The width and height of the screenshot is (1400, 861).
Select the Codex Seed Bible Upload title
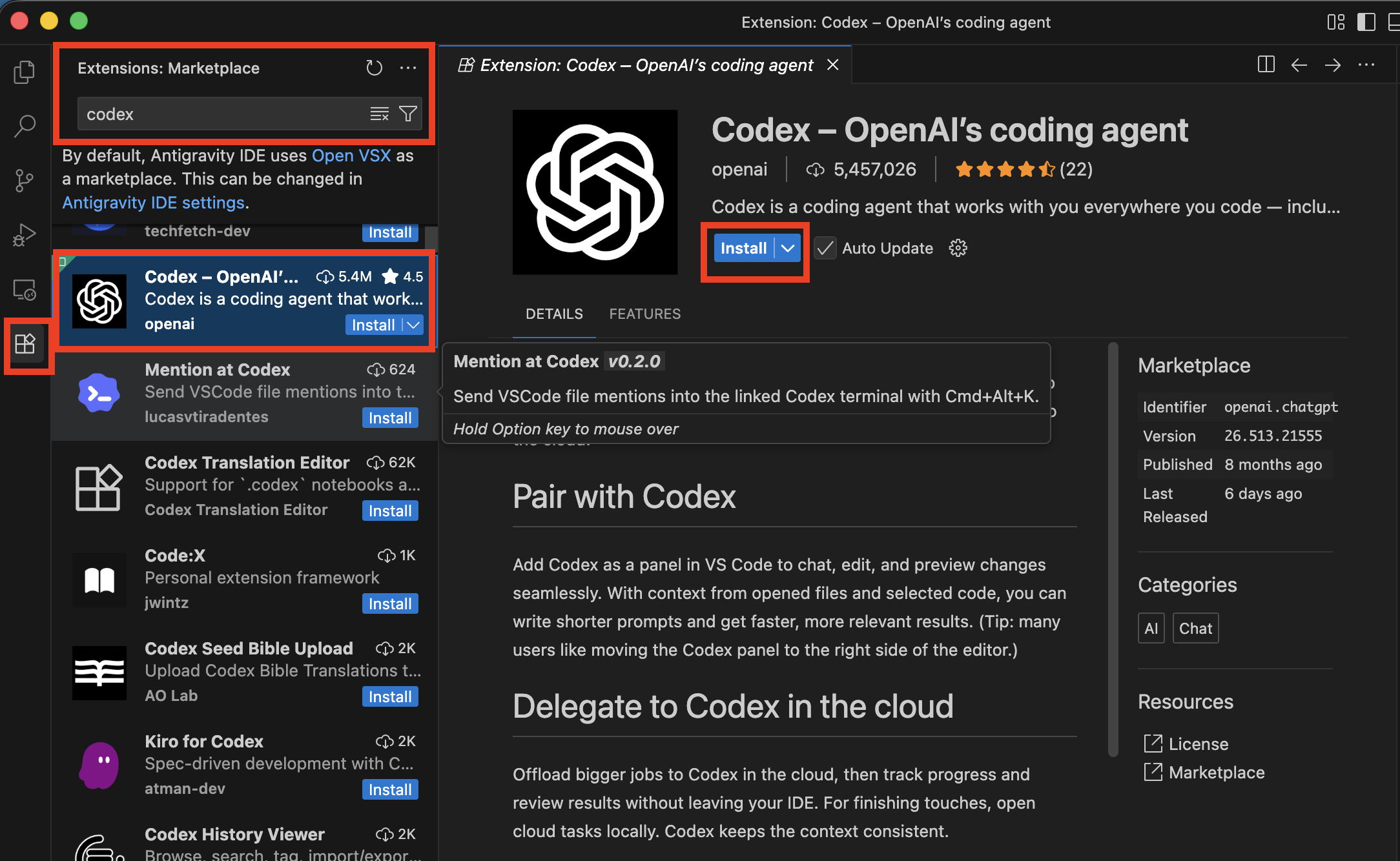[x=249, y=649]
